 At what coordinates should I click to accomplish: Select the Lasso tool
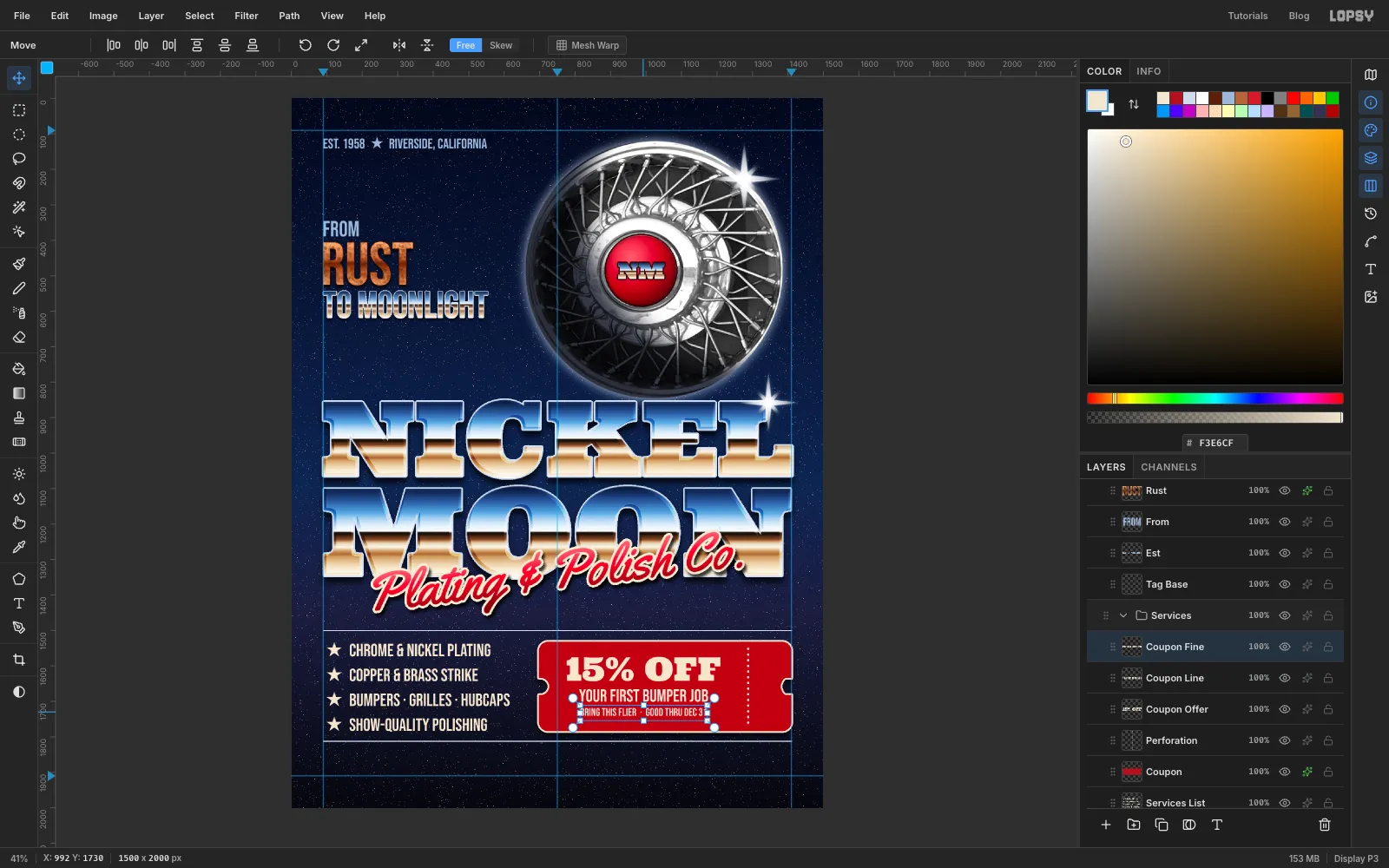click(x=19, y=159)
